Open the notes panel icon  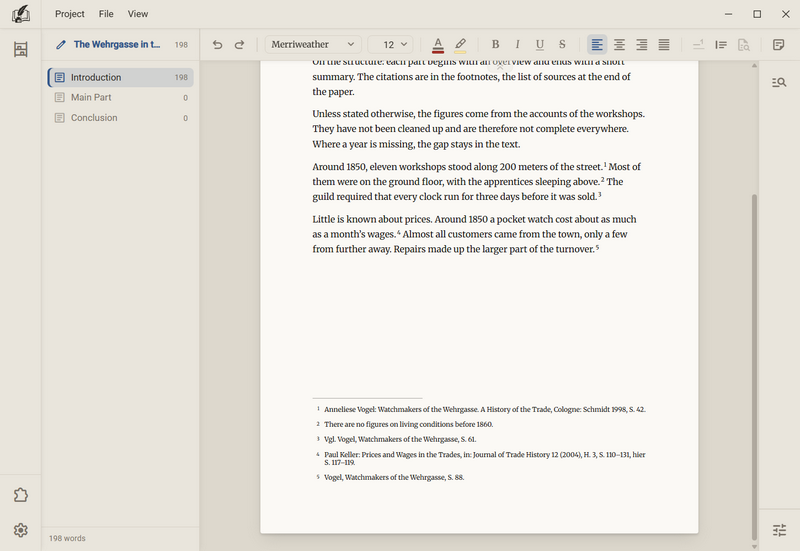coord(778,44)
